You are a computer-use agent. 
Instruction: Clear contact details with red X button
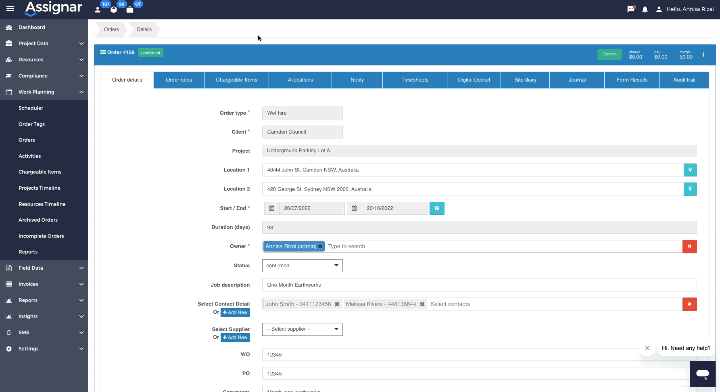tap(689, 304)
